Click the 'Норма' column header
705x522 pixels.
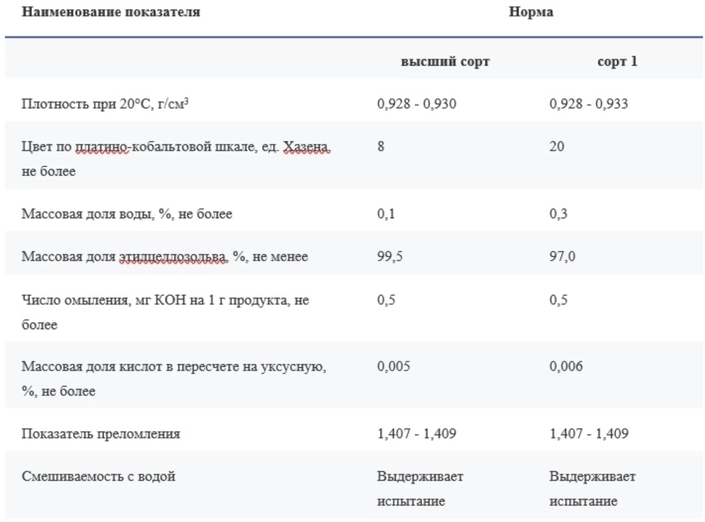click(531, 12)
